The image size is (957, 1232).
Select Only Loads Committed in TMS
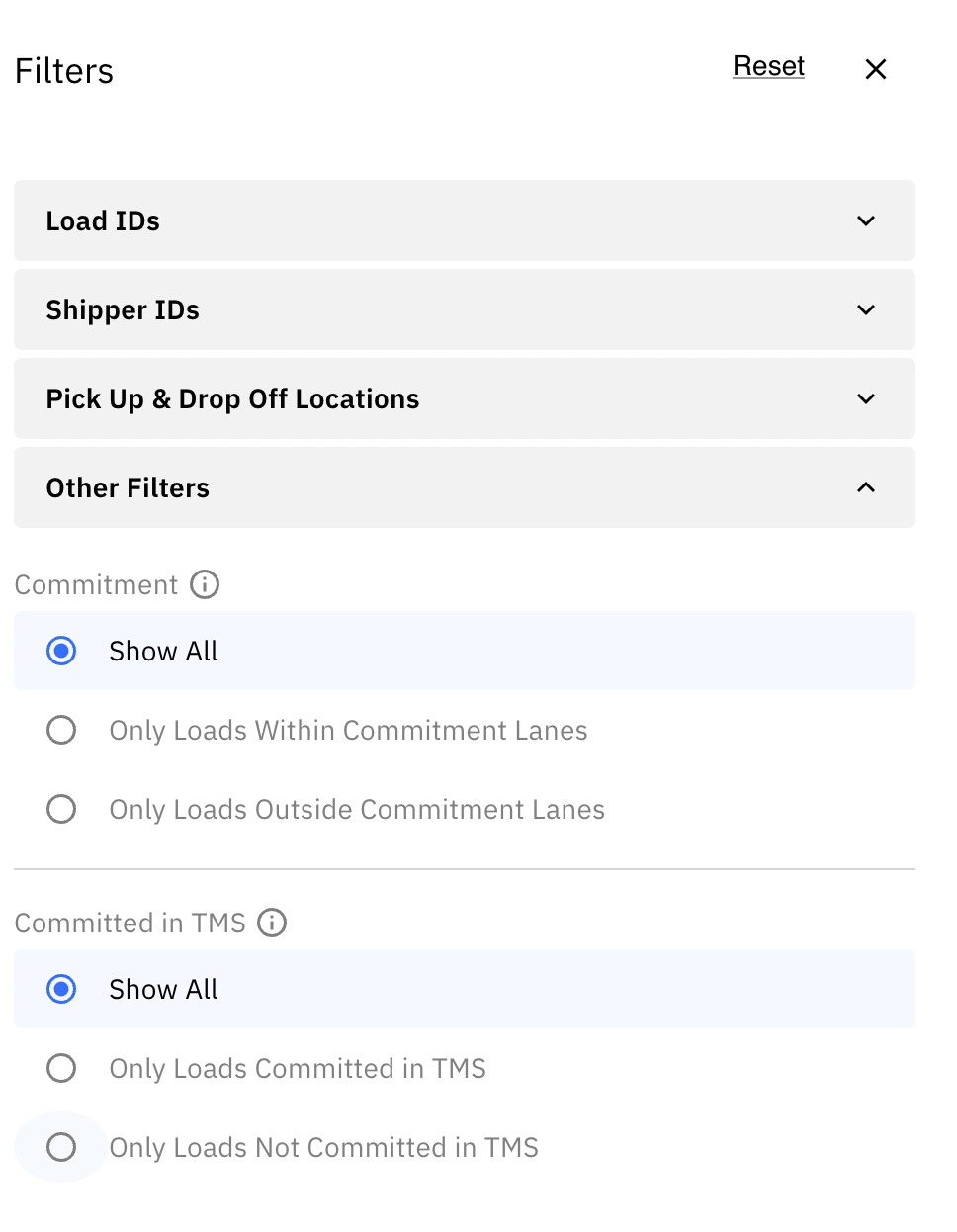[61, 1068]
